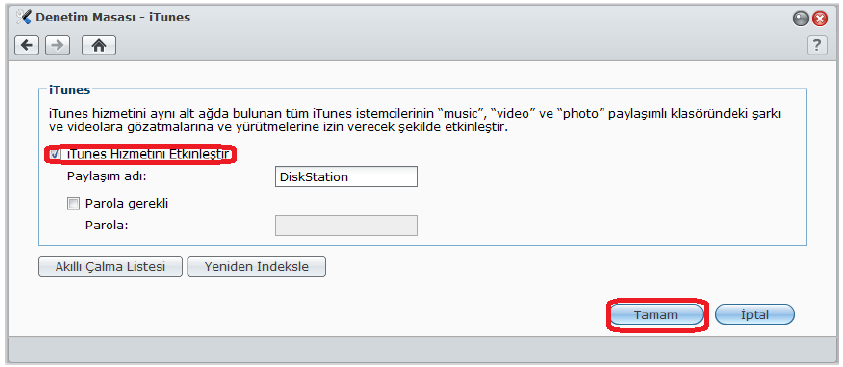Click the iTunes Hizmetini Etkinleştir label text
The height and width of the screenshot is (367, 843).
tap(149, 155)
